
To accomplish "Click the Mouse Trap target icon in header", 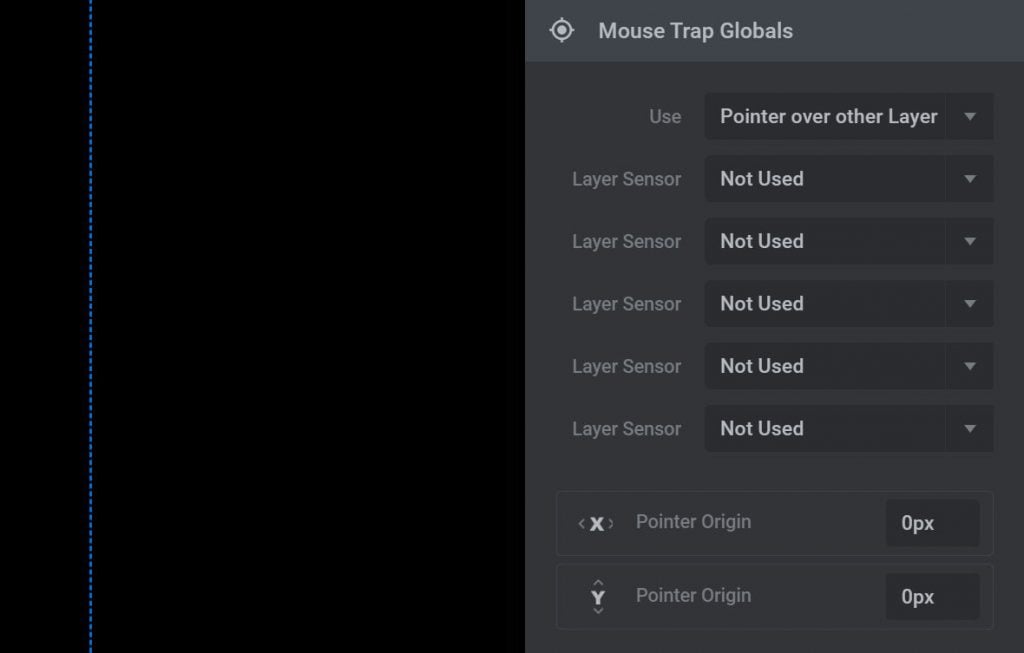I will point(561,30).
